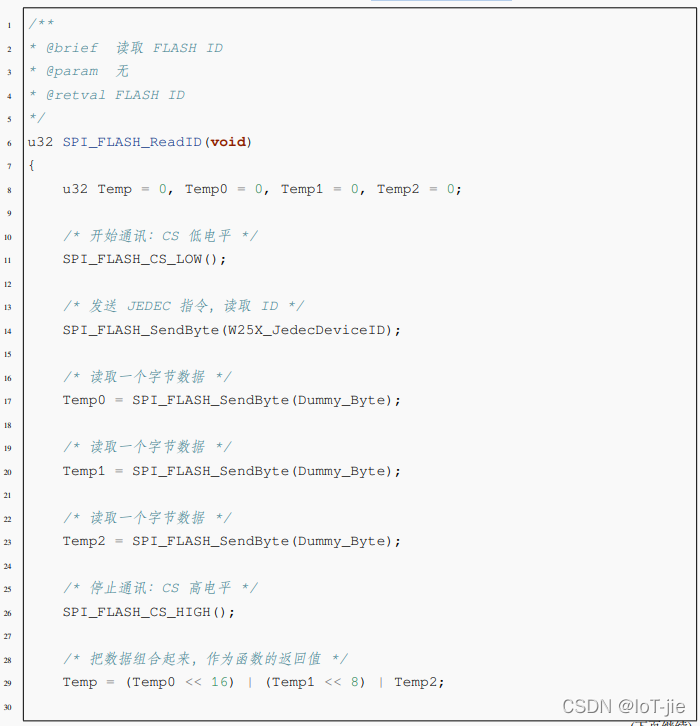
Task: Click the Temp0 = SPI_FLASH_SendByte line
Action: tap(231, 400)
